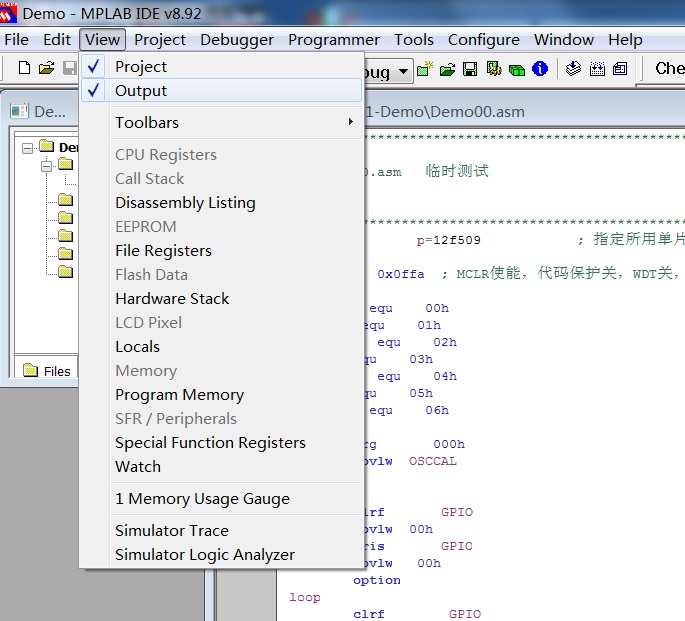Choose Program Memory from View menu
Viewport: 685px width, 621px height.
(222, 395)
